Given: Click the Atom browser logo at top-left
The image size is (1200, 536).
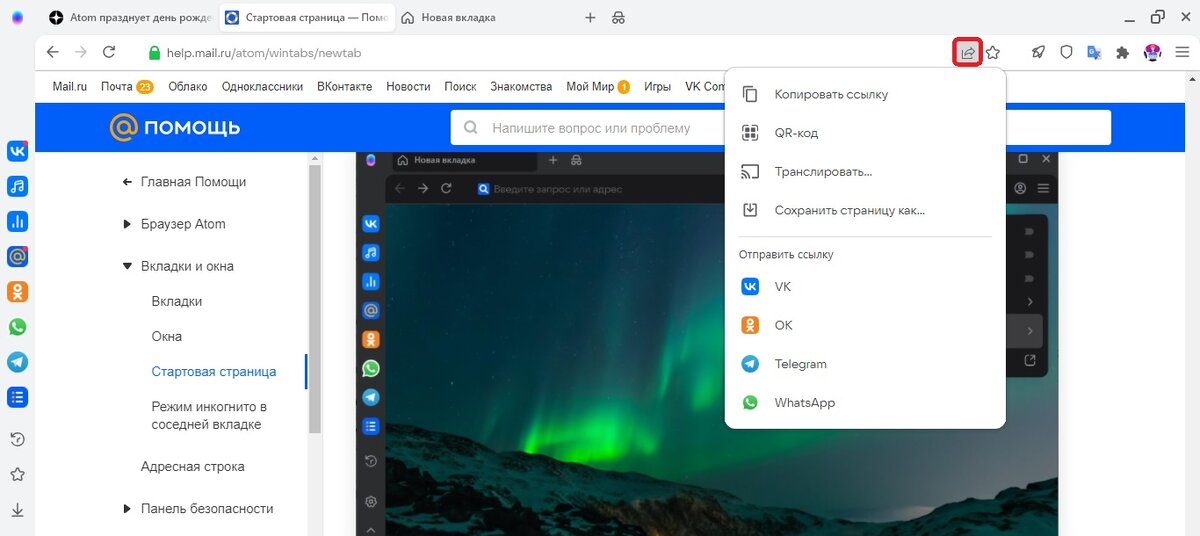Looking at the screenshot, I should [17, 18].
